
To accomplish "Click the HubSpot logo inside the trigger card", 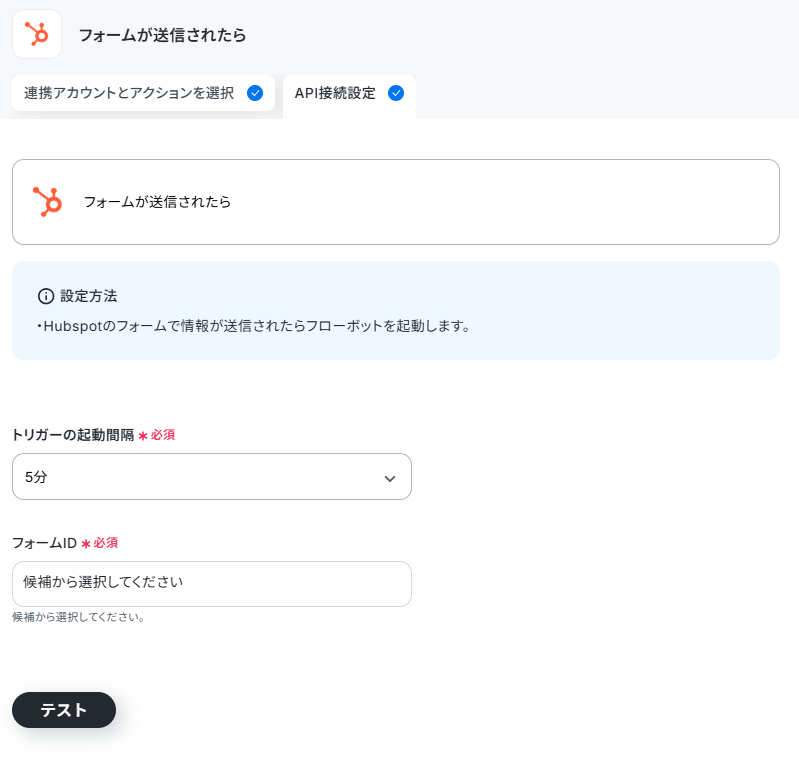I will coord(47,201).
